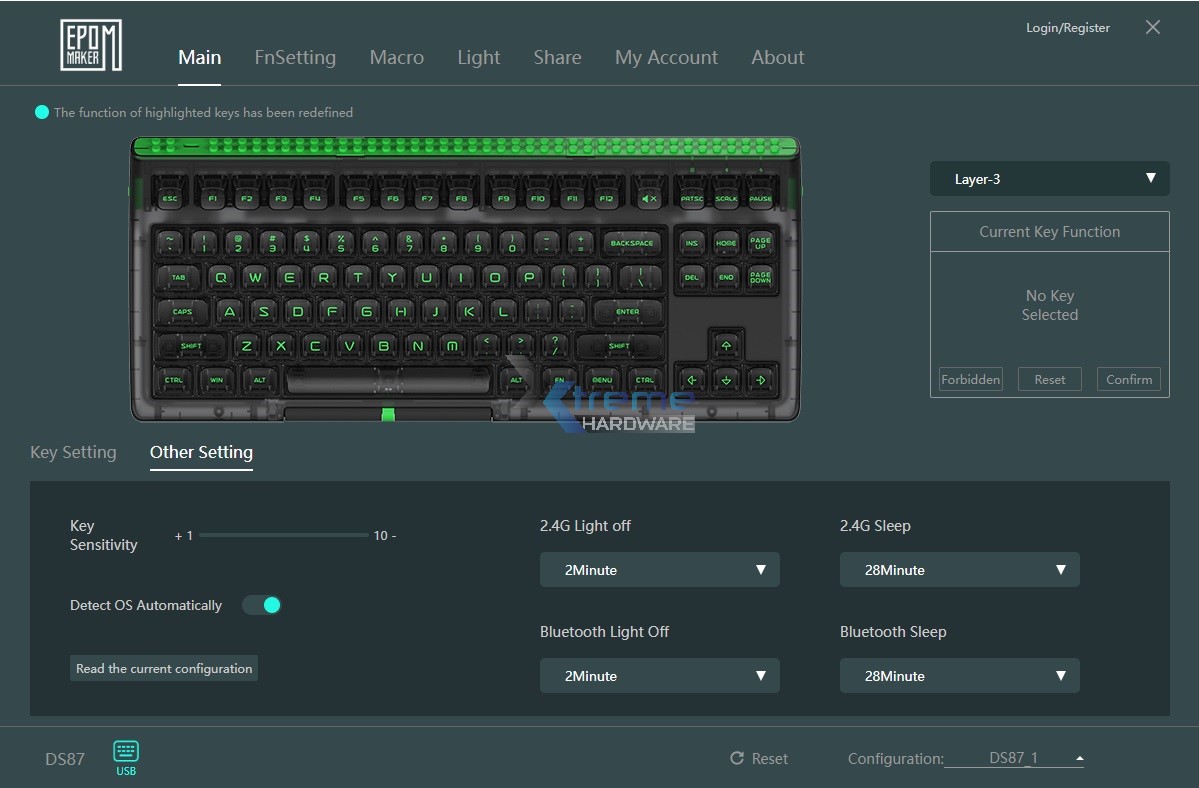
Task: Click the right arrow key on keyboard
Action: click(761, 380)
